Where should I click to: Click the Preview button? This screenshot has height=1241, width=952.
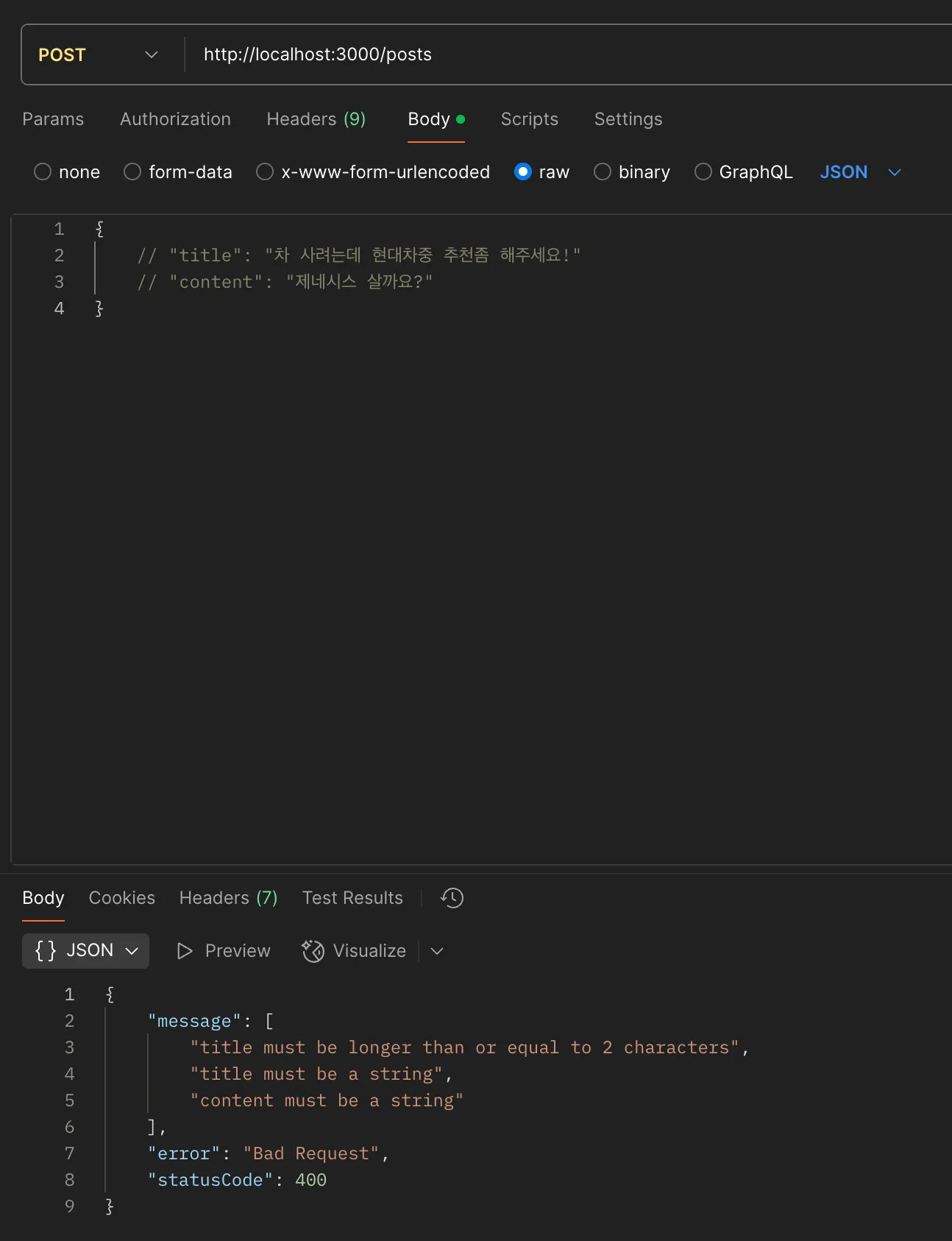(x=224, y=951)
